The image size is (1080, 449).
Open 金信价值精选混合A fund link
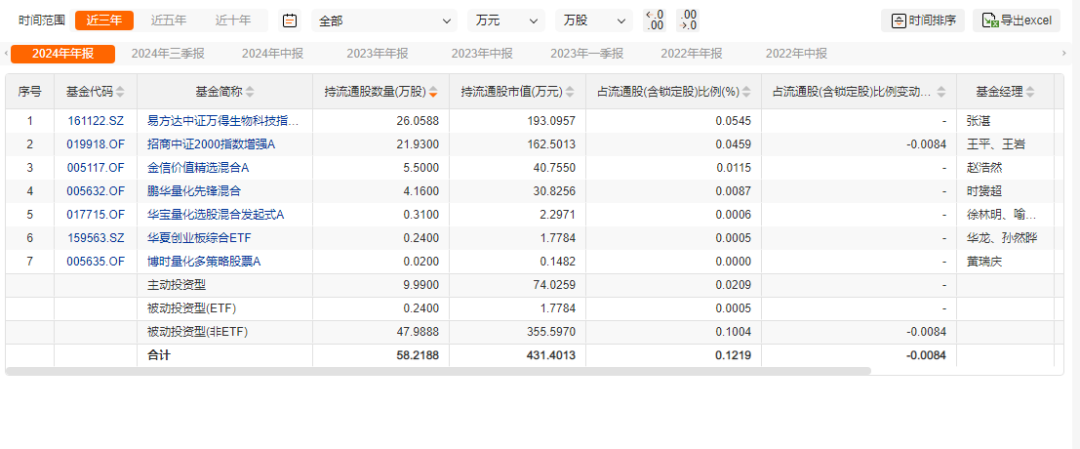198,168
